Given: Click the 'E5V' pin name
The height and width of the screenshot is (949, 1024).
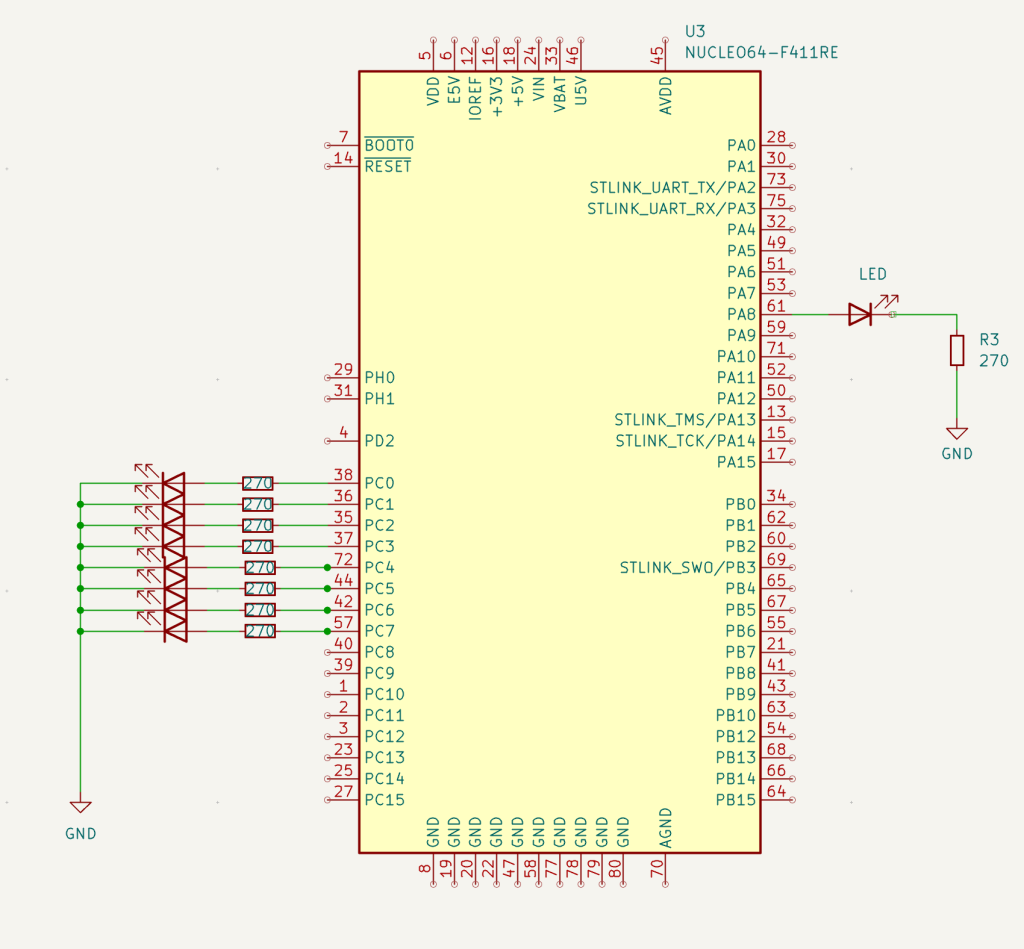Looking at the screenshot, I should [x=454, y=91].
